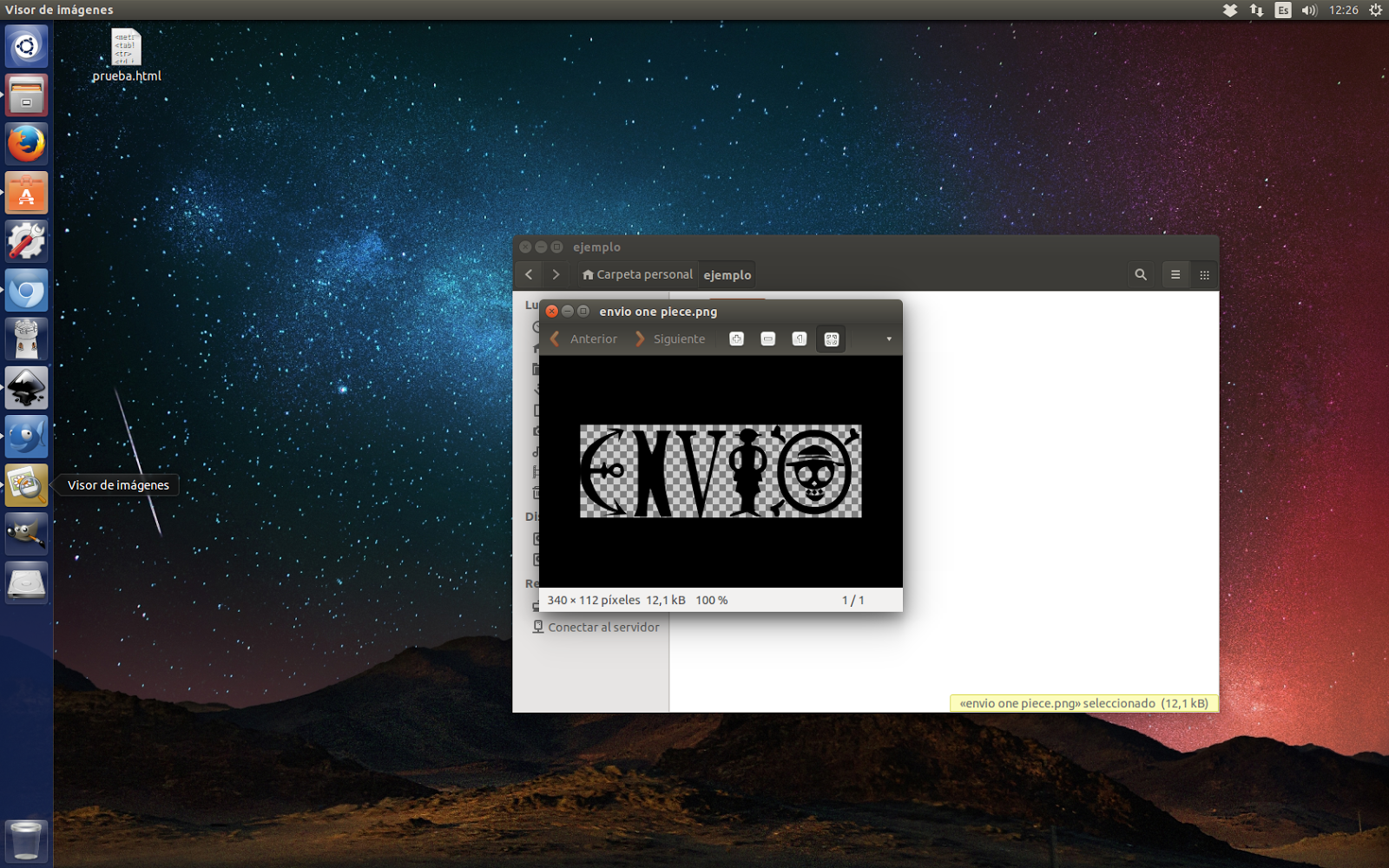Image resolution: width=1389 pixels, height=868 pixels.
Task: Navigate to Carpeta personal breadcrumb
Action: pos(637,275)
